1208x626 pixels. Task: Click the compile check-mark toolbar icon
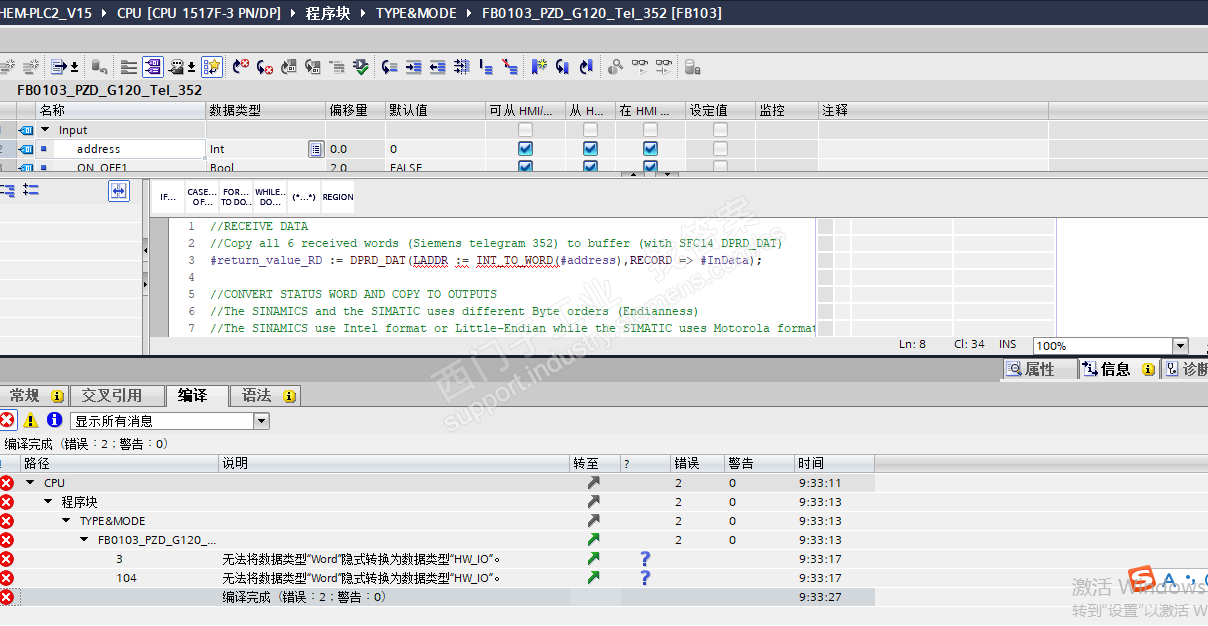361,67
